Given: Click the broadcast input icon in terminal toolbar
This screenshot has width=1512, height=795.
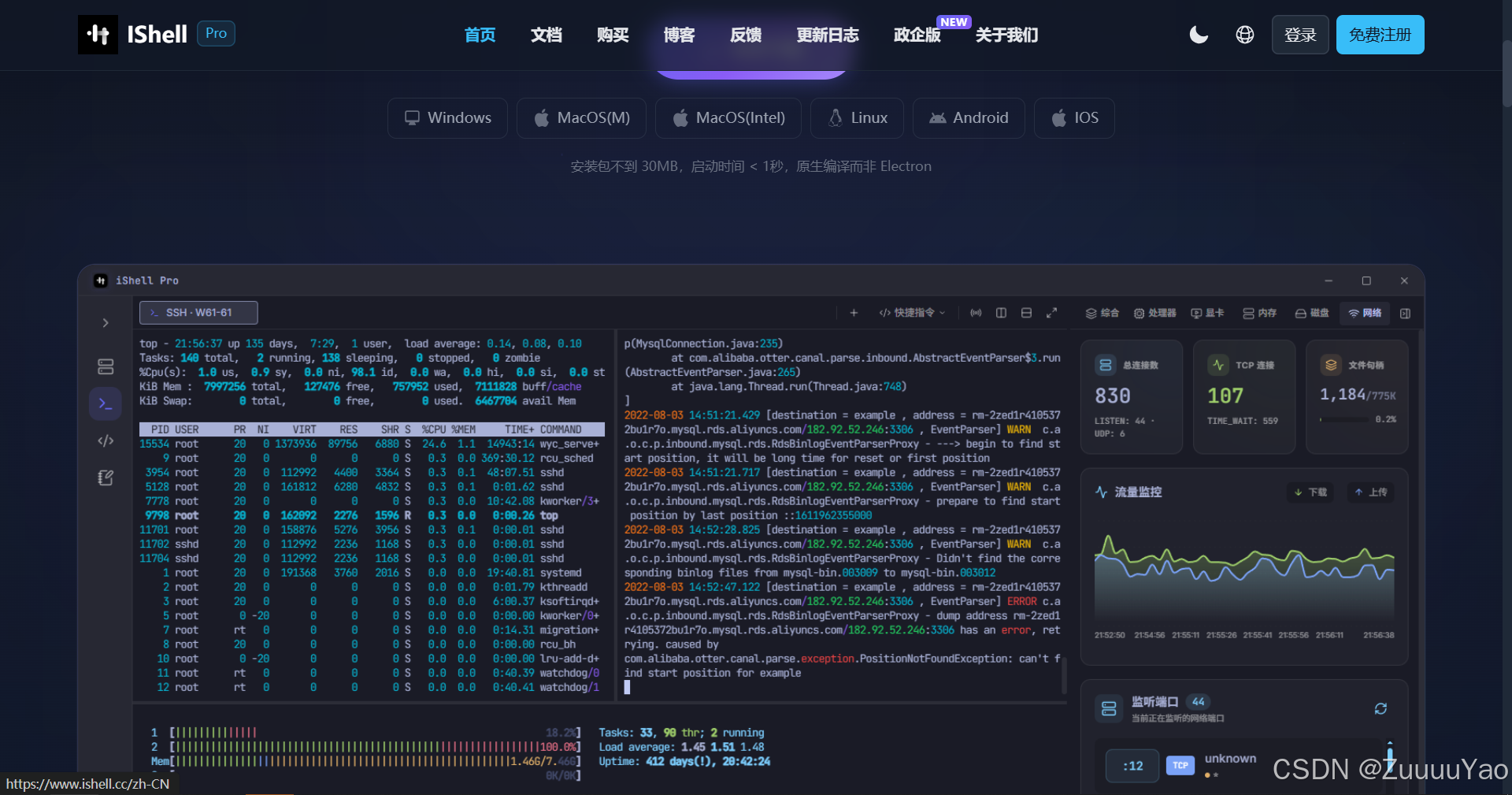Looking at the screenshot, I should coord(976,313).
